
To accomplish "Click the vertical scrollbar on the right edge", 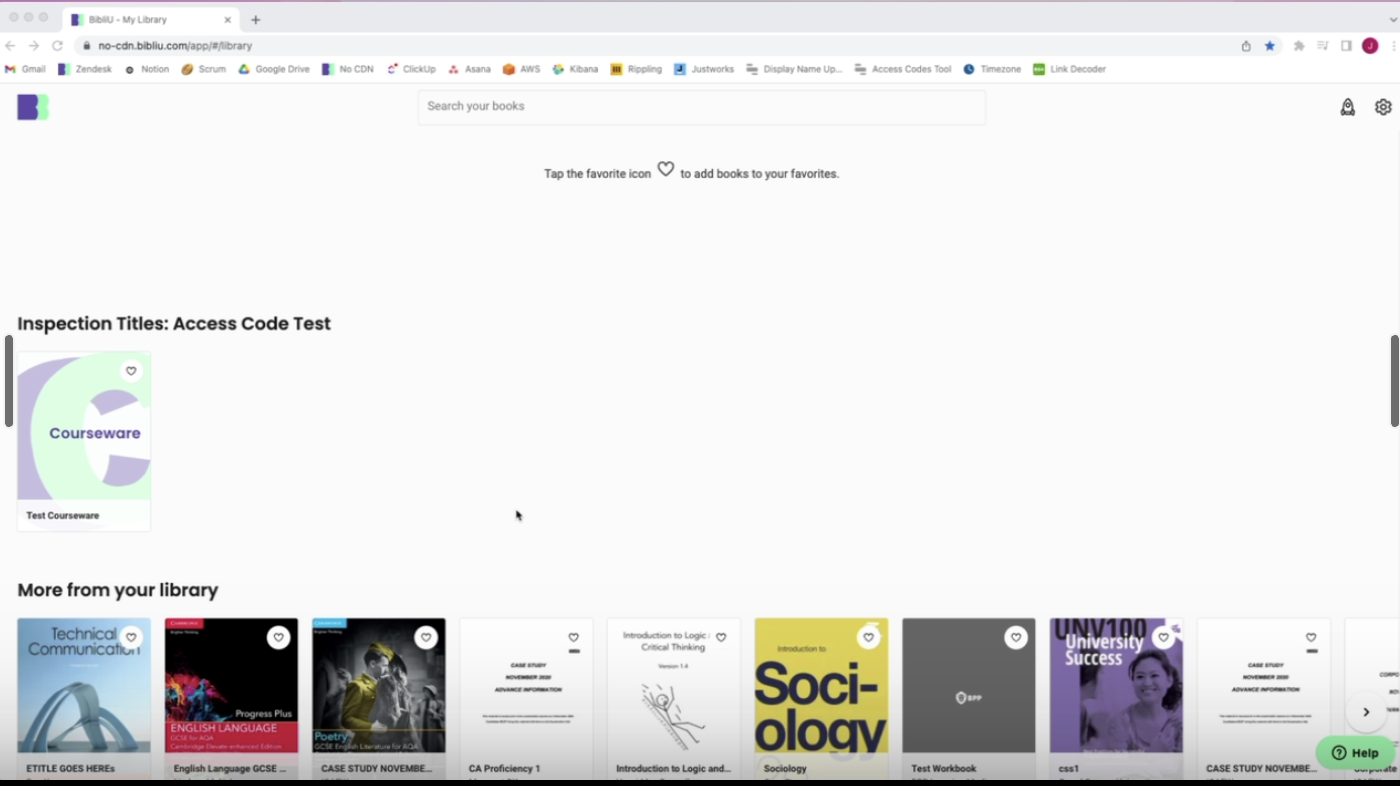I will [x=1395, y=380].
